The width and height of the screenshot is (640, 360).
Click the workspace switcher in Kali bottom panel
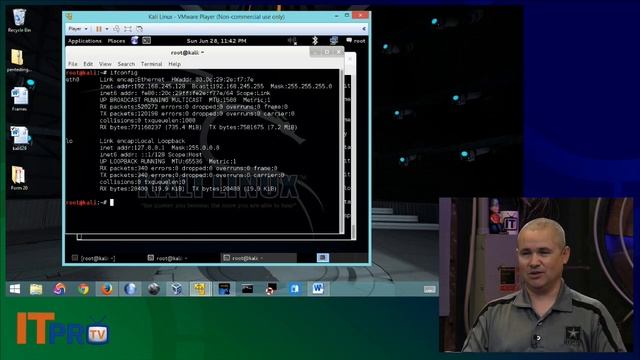(x=322, y=258)
